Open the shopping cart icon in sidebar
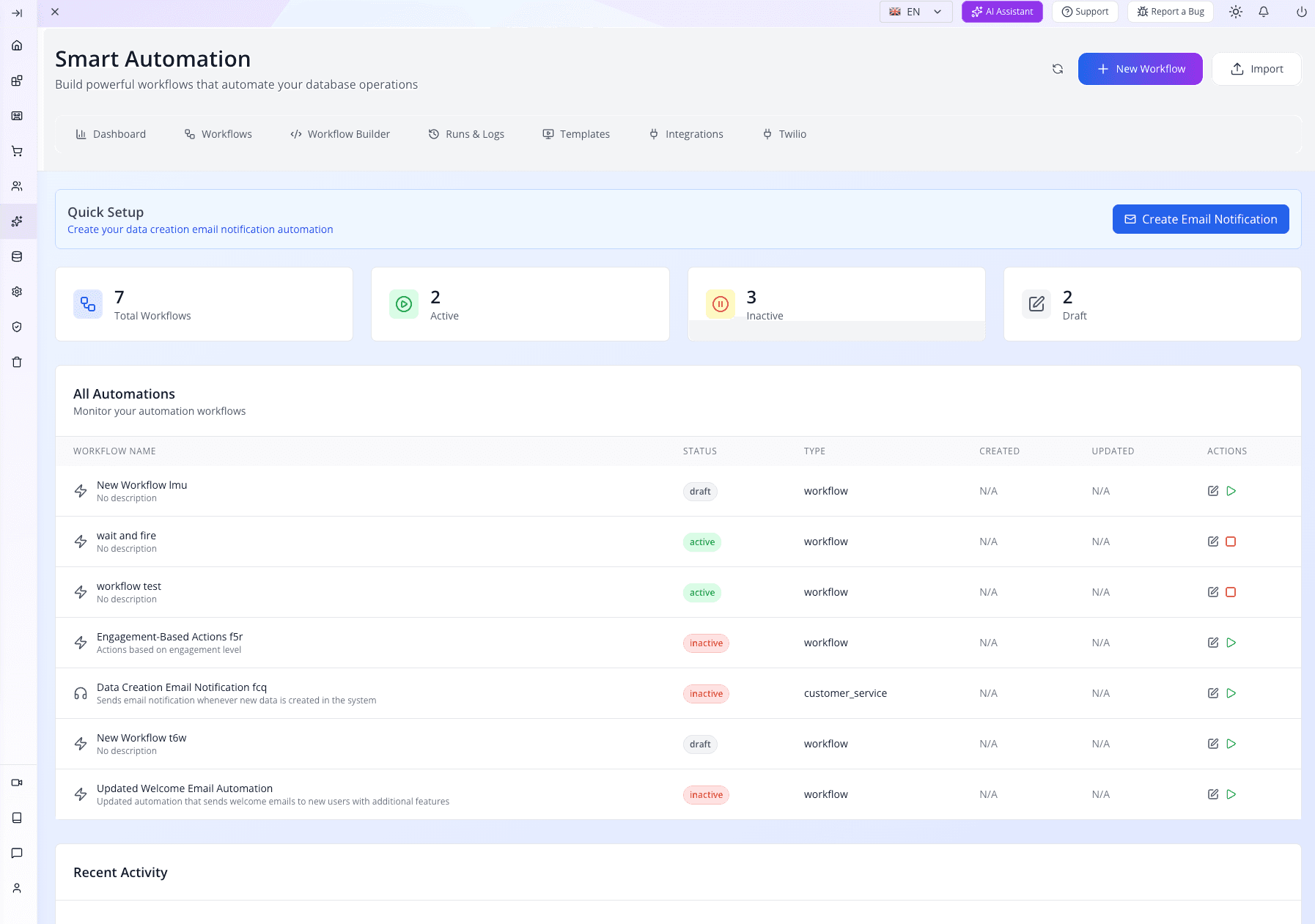The width and height of the screenshot is (1315, 924). (x=17, y=151)
